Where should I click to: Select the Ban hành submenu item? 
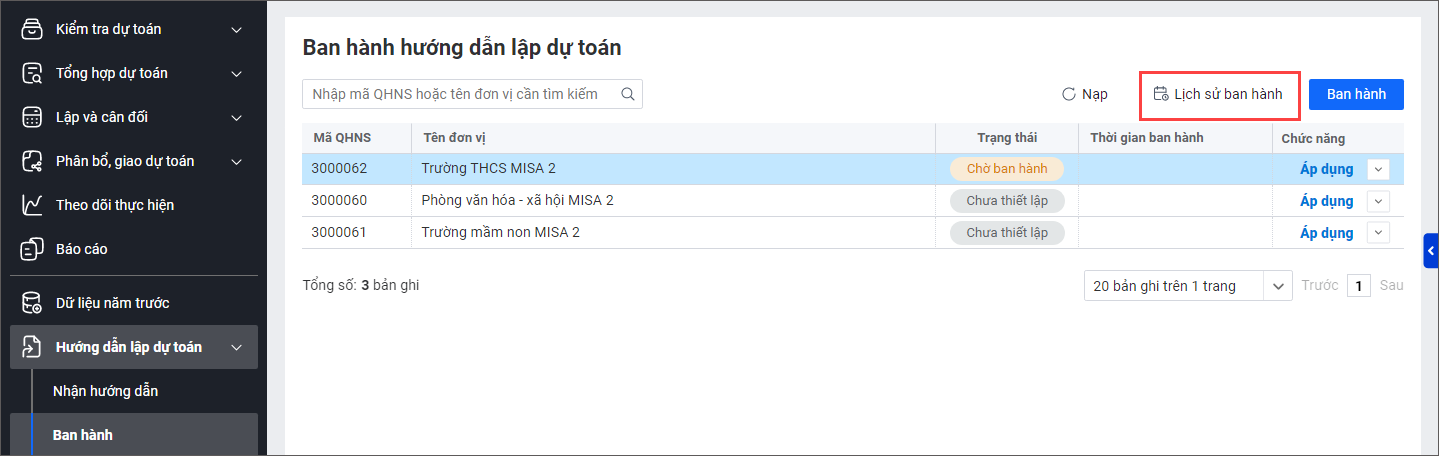[83, 435]
